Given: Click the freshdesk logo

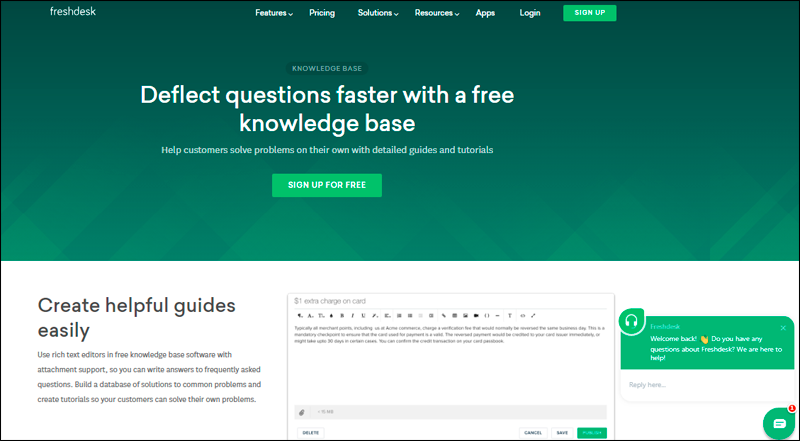Looking at the screenshot, I should click(x=72, y=11).
